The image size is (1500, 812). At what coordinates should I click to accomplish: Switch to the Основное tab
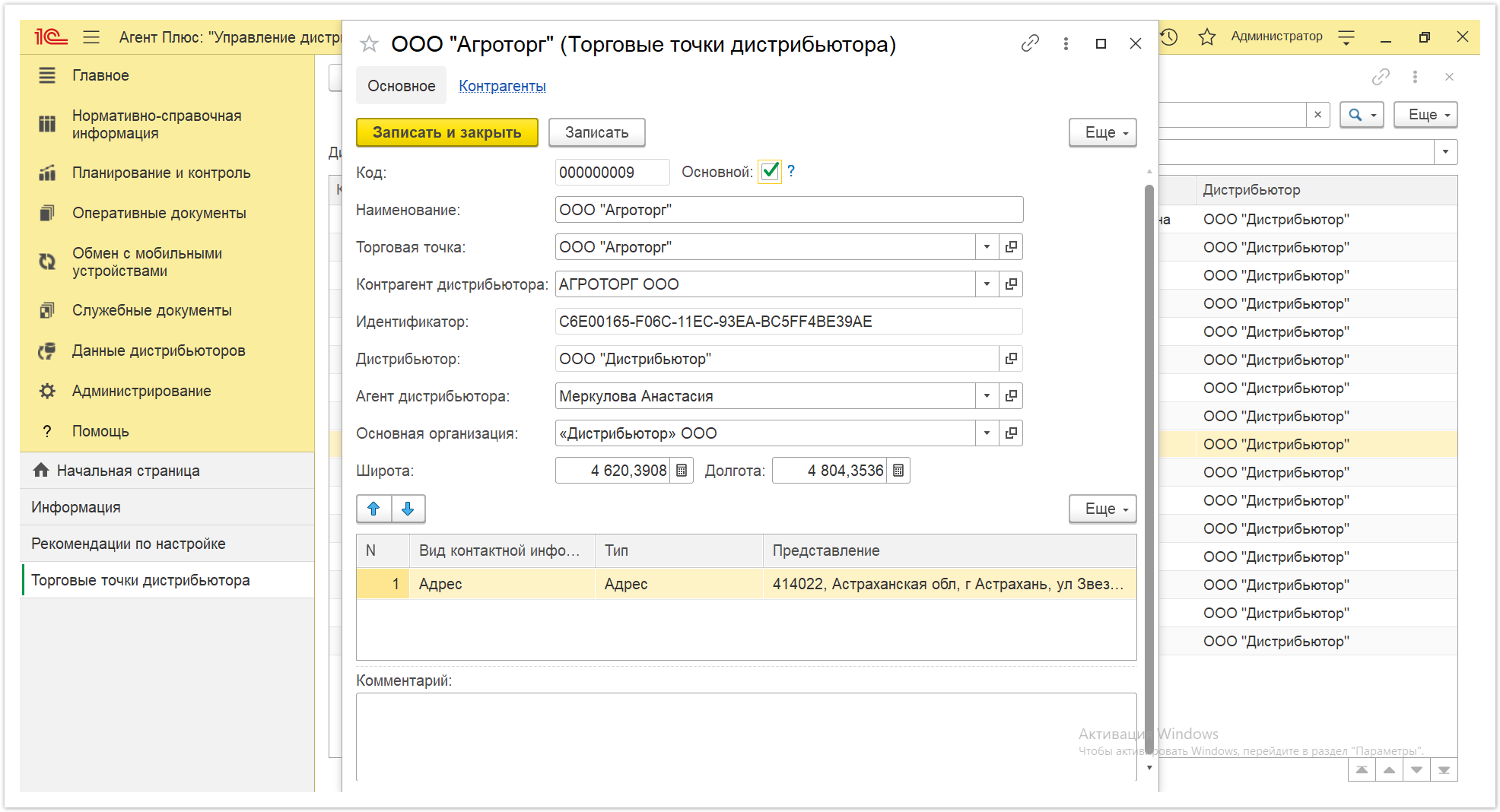point(402,86)
